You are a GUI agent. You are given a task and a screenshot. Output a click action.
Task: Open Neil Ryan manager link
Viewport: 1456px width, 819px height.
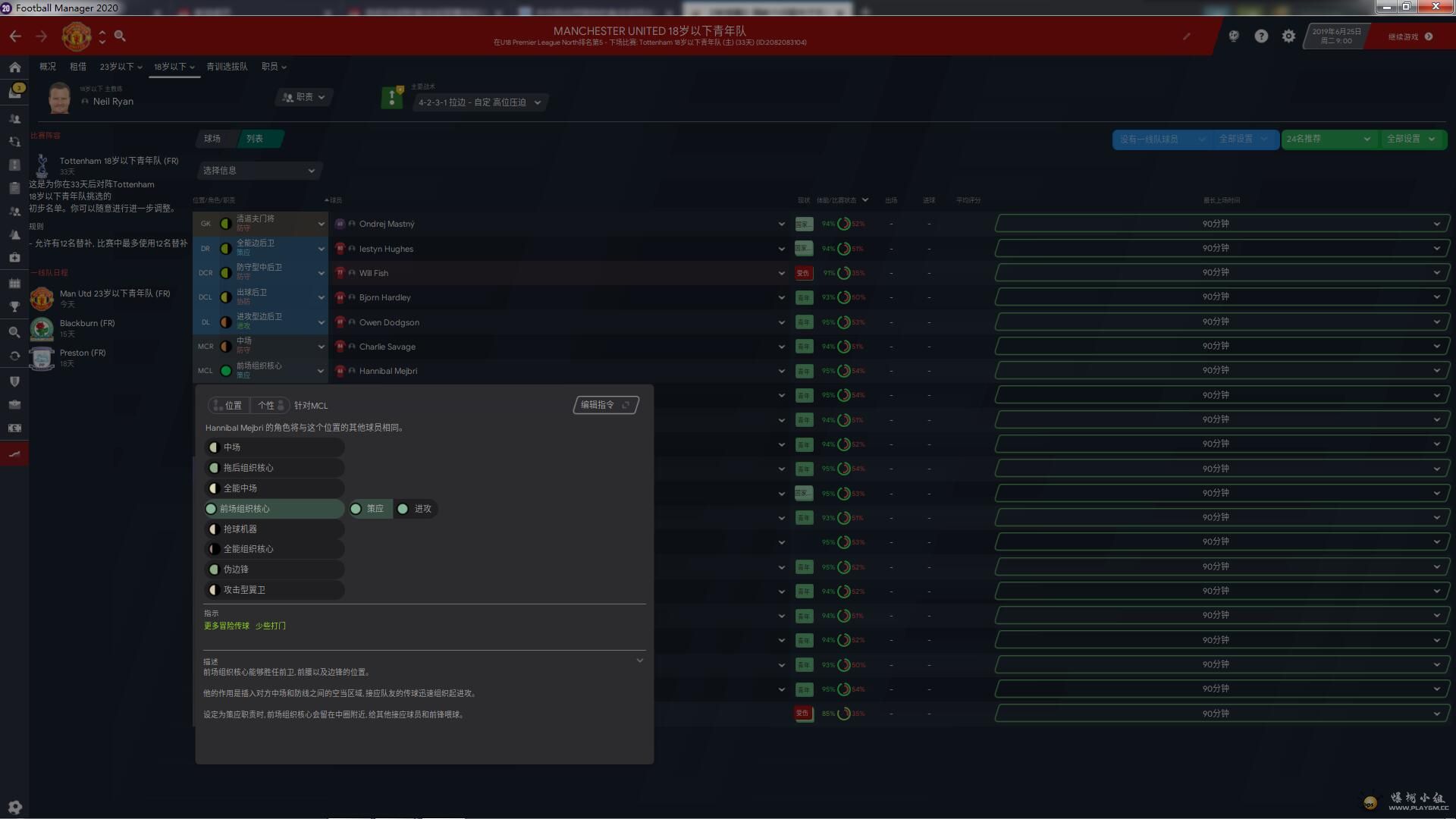pyautogui.click(x=113, y=102)
